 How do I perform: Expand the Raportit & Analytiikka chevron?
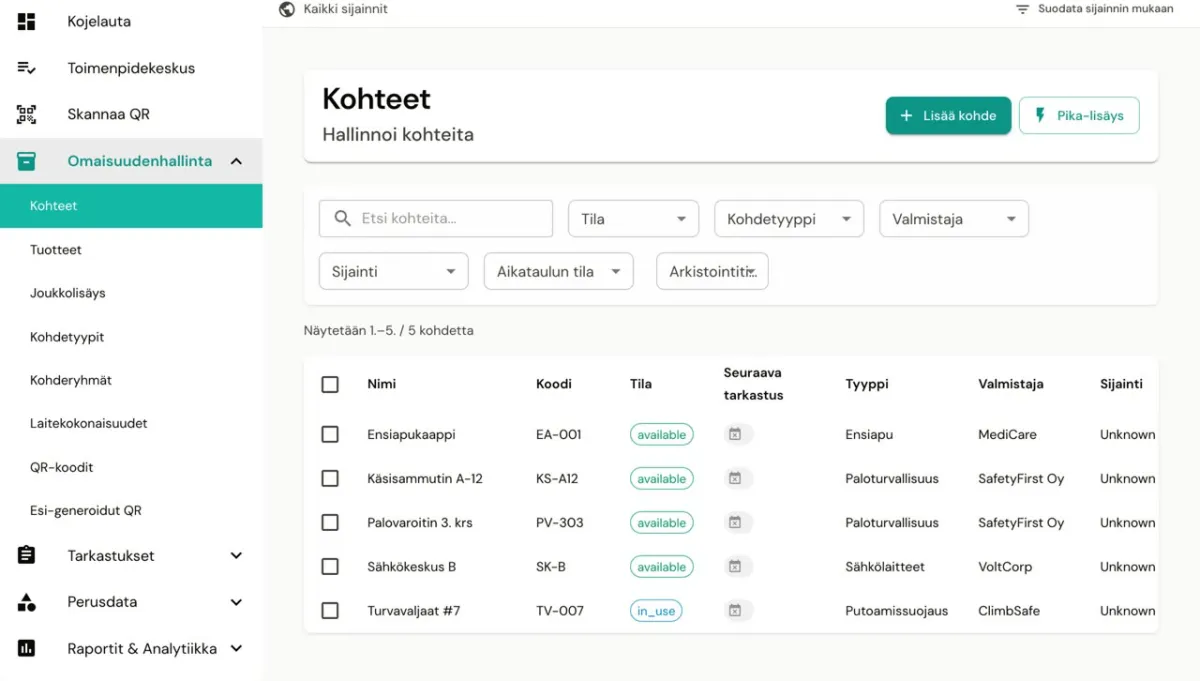coord(236,648)
